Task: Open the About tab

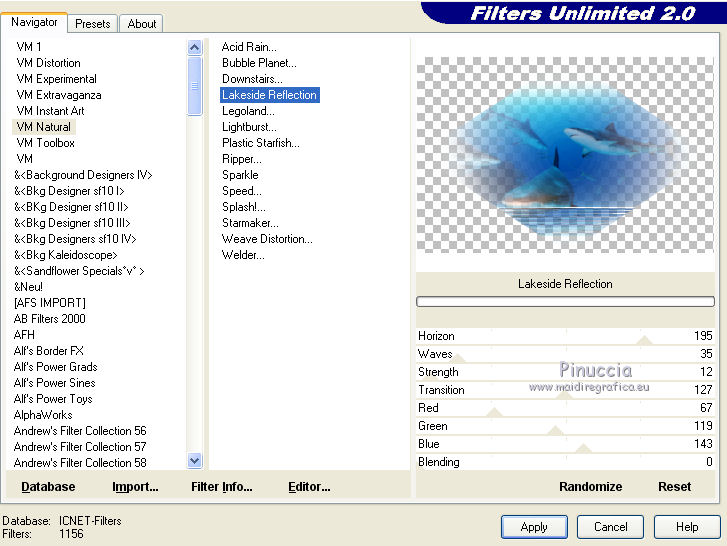Action: (141, 24)
